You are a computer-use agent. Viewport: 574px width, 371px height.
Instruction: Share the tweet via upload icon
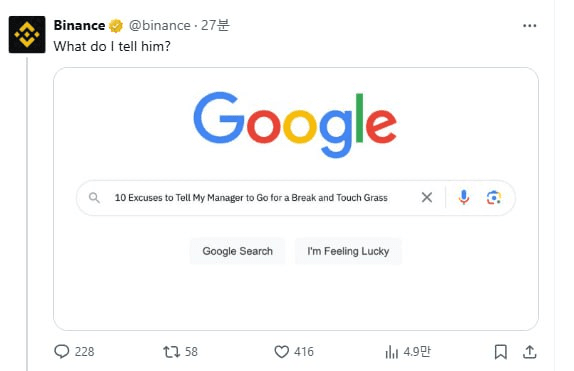click(529, 352)
